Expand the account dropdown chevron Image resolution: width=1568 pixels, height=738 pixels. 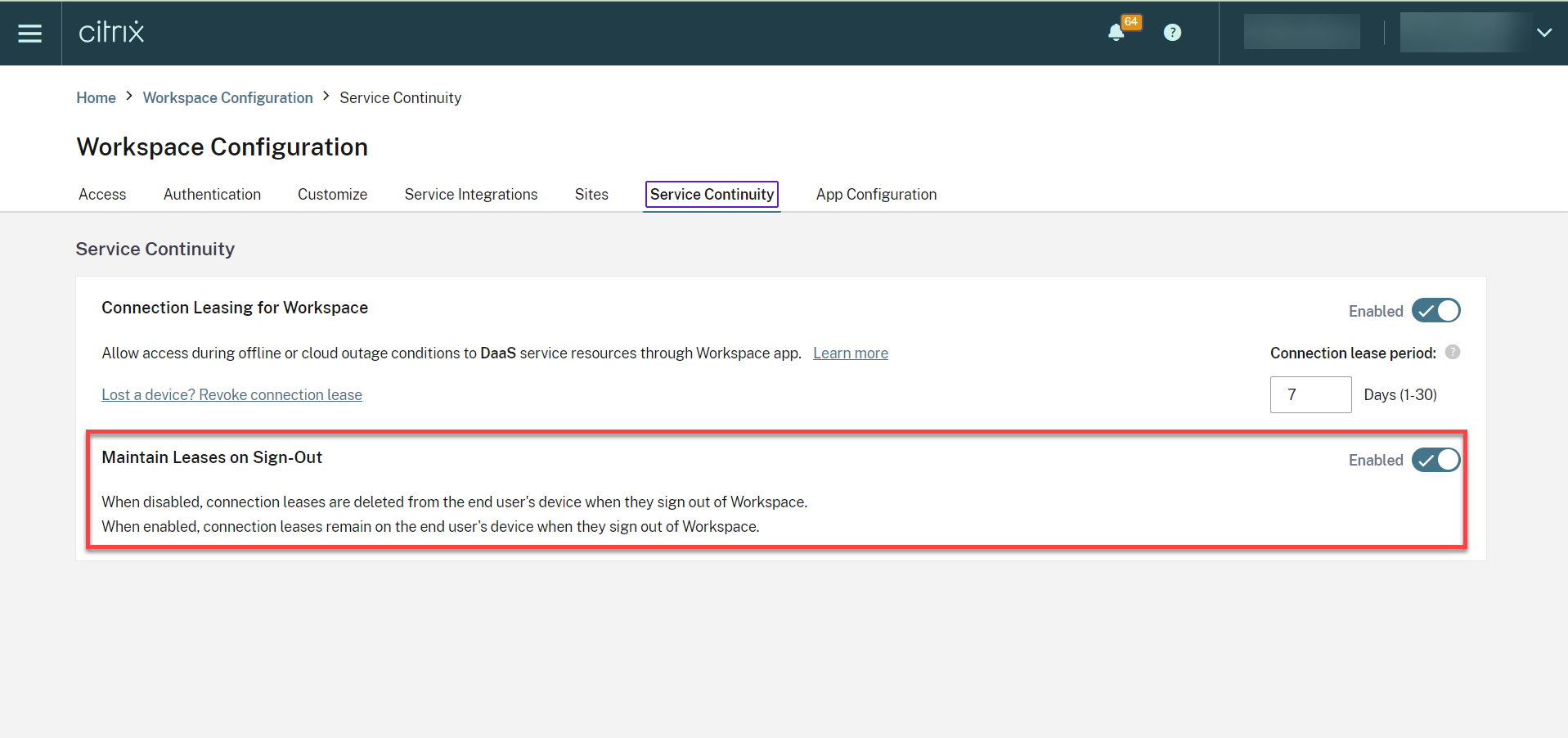pyautogui.click(x=1543, y=33)
